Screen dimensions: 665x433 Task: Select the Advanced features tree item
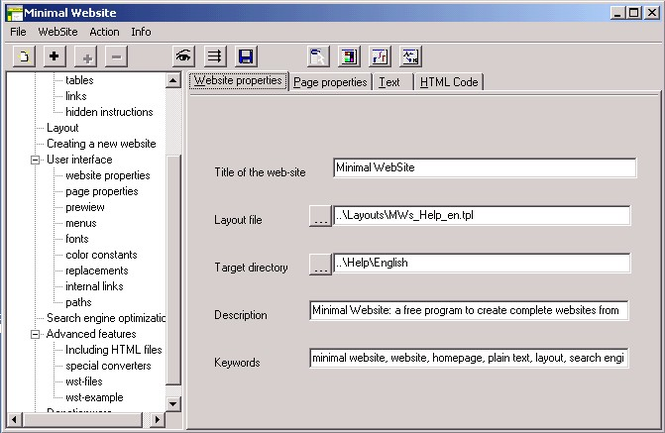(x=91, y=334)
